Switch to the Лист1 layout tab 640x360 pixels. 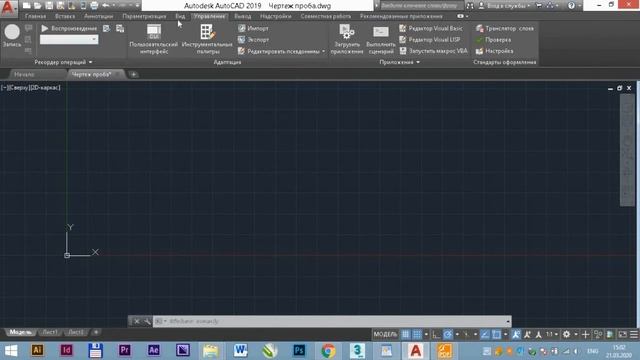[x=50, y=332]
